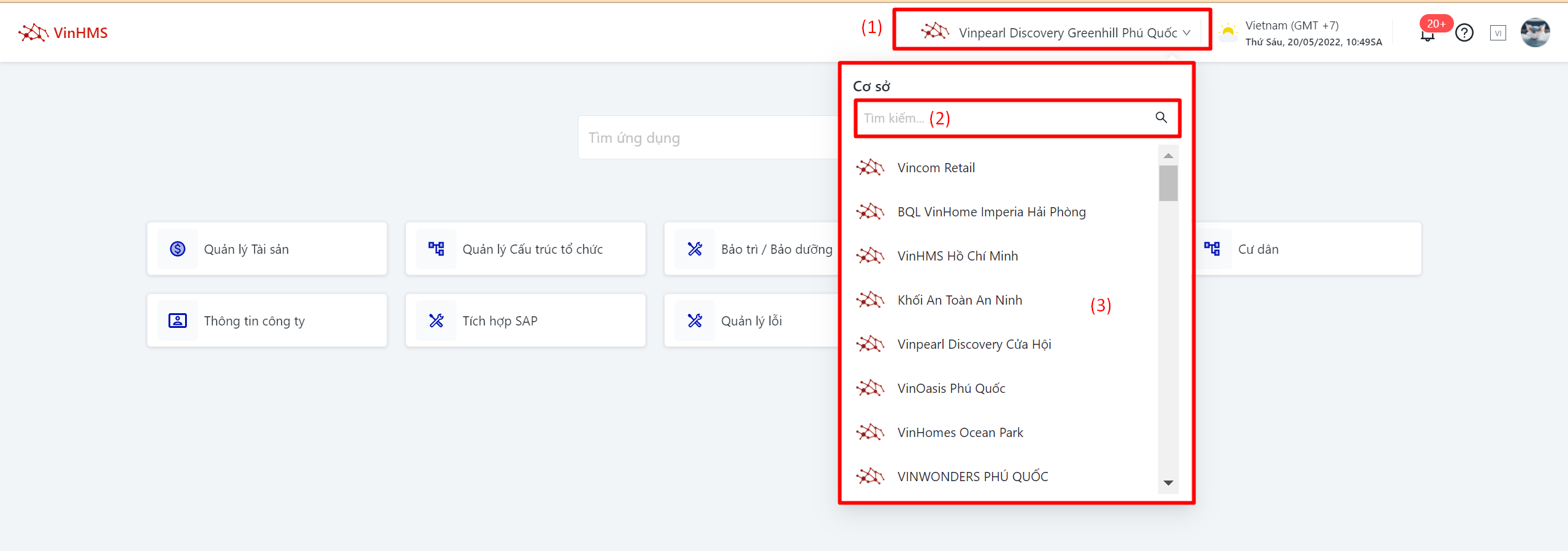Viewport: 1568px width, 551px height.
Task: Open the help question mark icon
Action: (x=1464, y=32)
